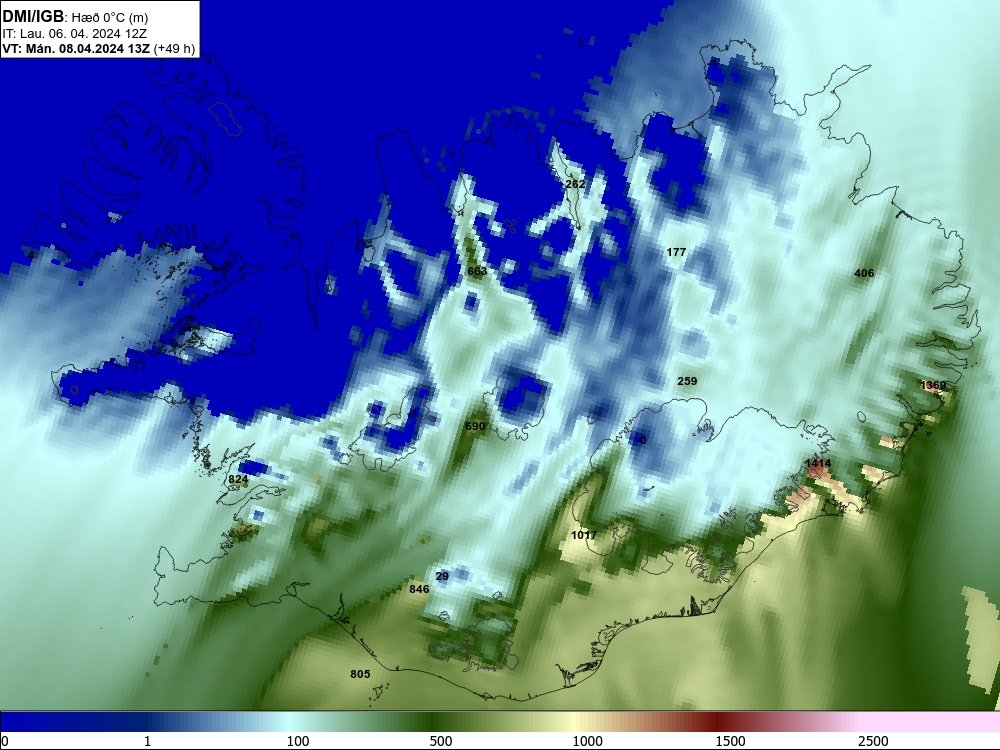Click the 663 map value label
The height and width of the screenshot is (750, 1000).
477,271
